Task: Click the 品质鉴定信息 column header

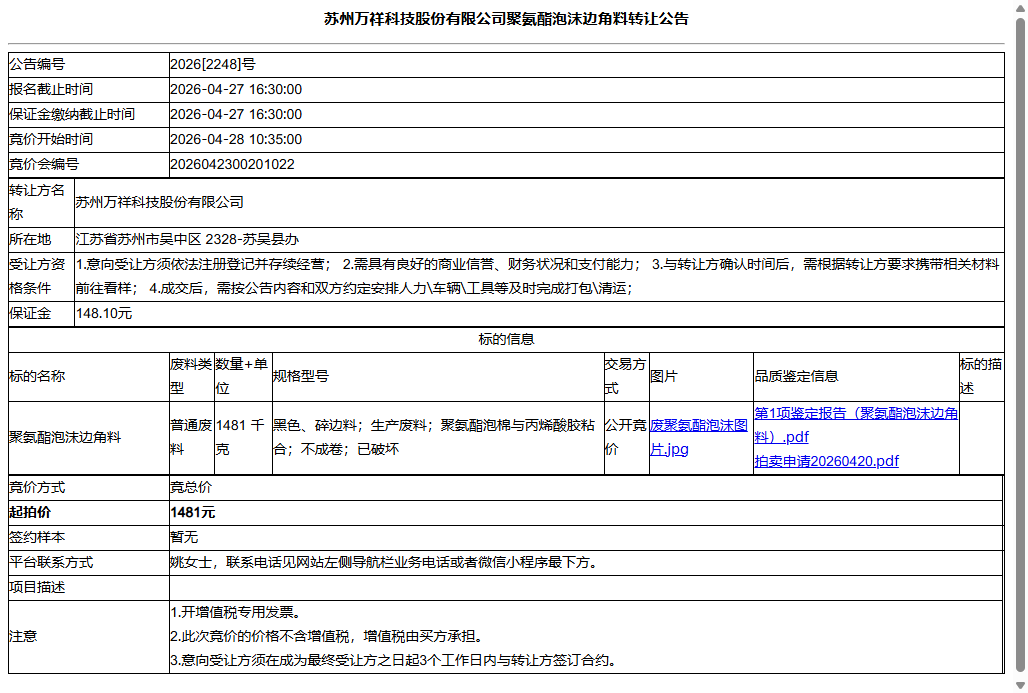Action: pyautogui.click(x=856, y=376)
